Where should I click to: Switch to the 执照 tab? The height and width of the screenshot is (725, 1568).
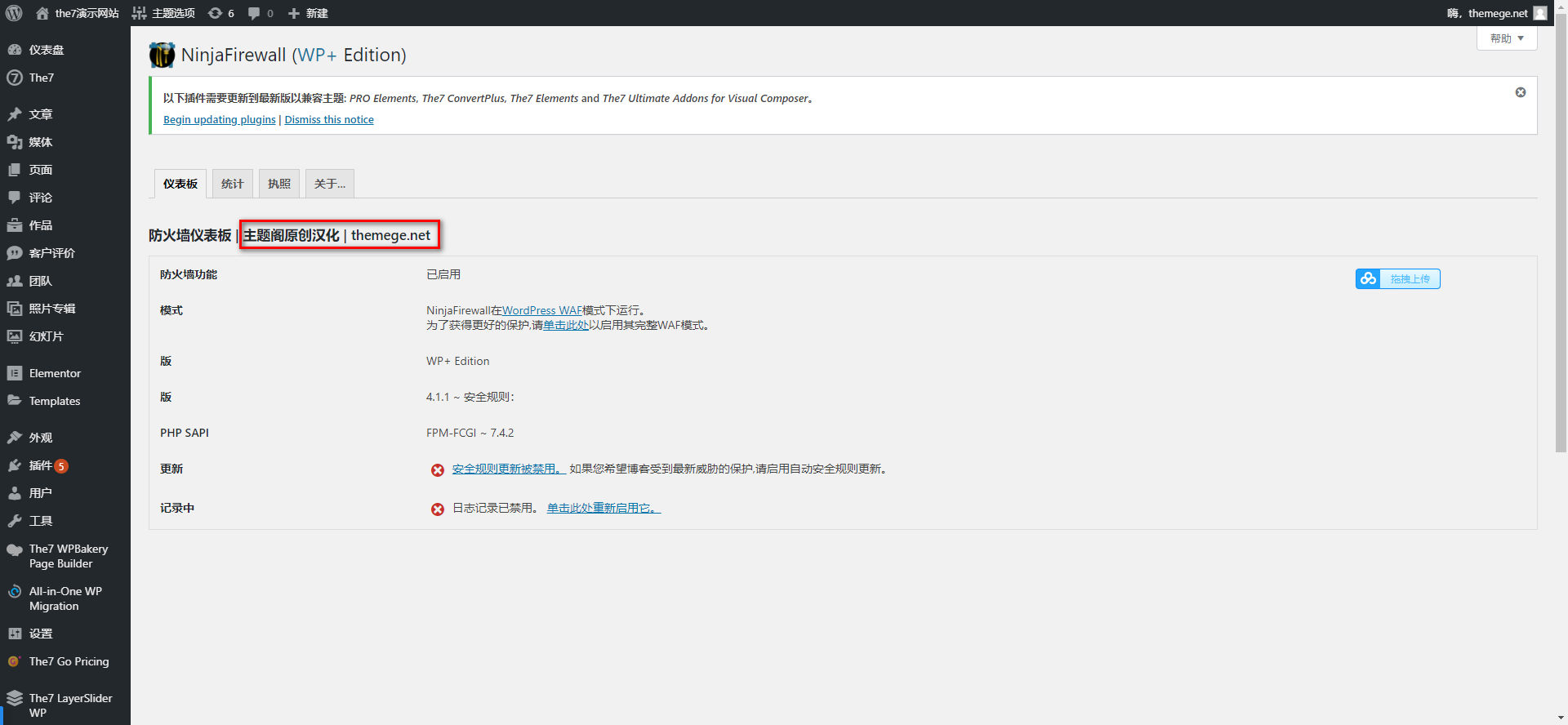(279, 184)
